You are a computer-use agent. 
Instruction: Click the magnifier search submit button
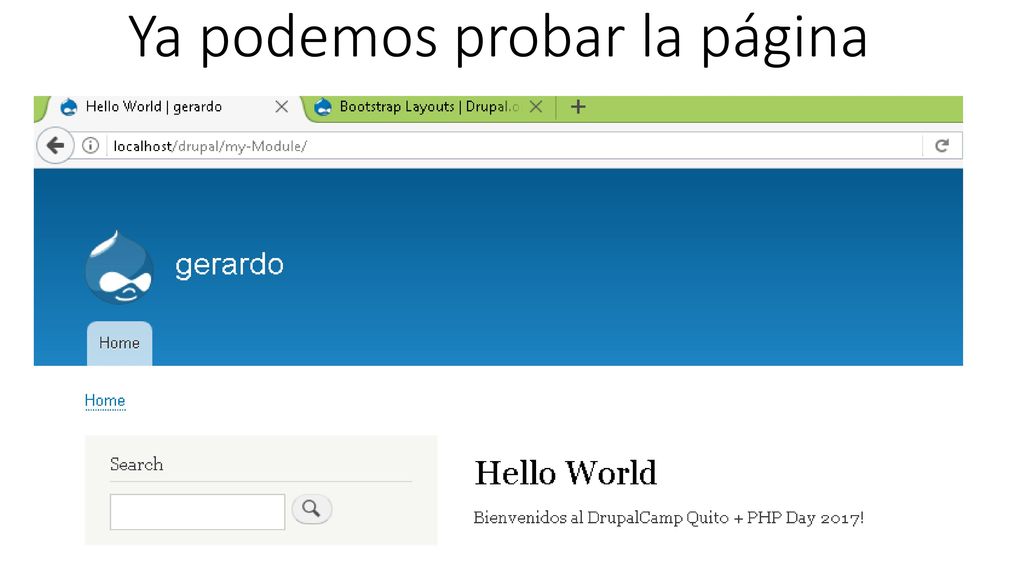pos(312,509)
